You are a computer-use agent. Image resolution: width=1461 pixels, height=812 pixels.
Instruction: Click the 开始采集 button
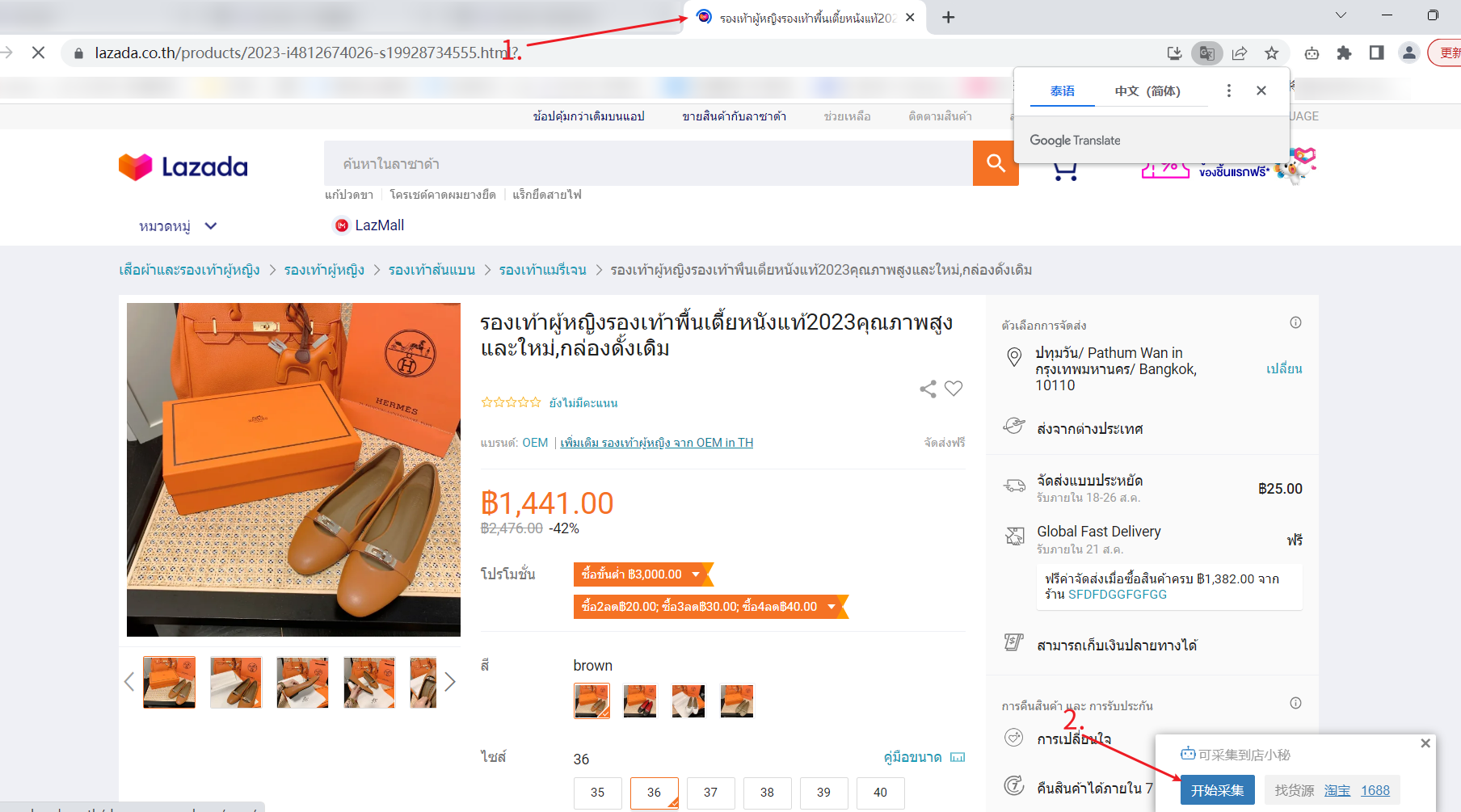[x=1217, y=790]
